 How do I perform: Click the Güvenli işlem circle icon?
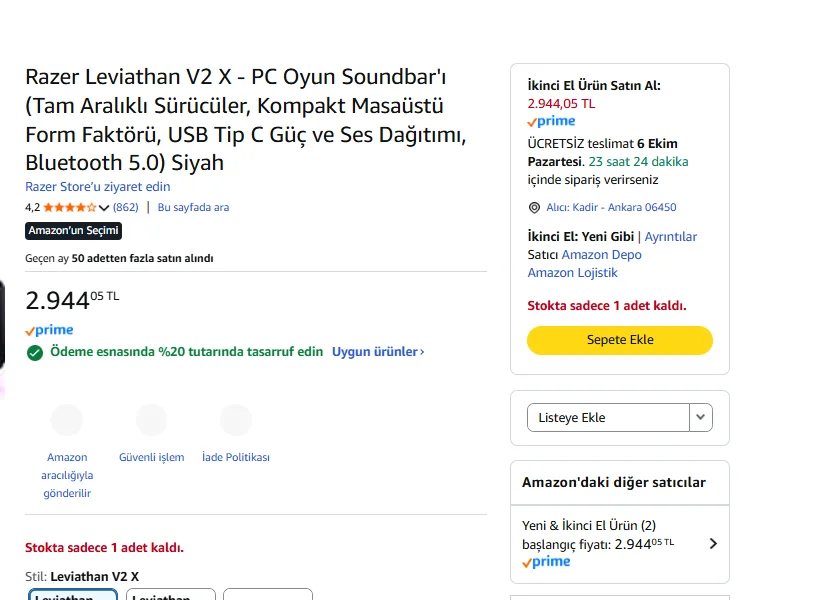point(151,420)
